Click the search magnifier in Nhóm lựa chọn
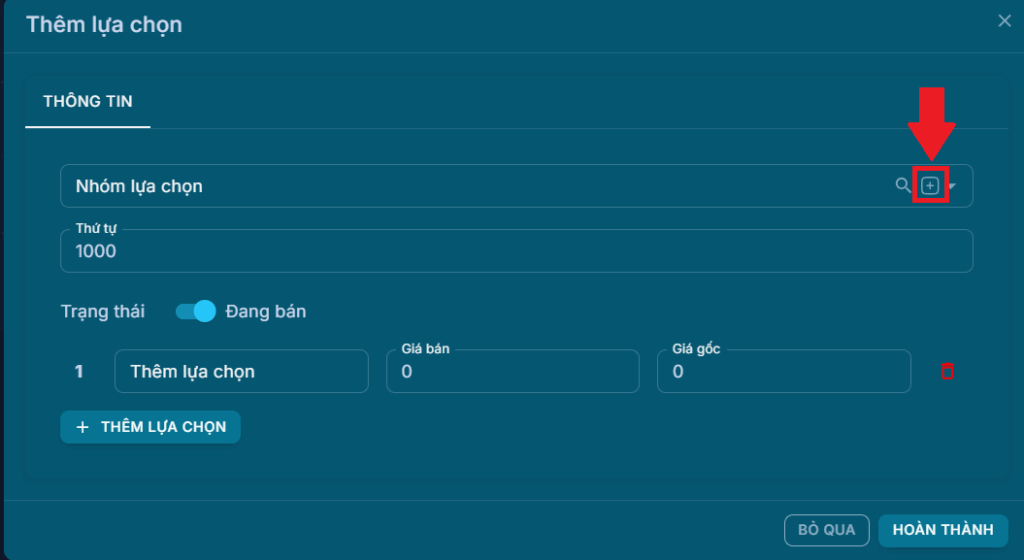Screen dimensions: 1024x560 click(903, 186)
